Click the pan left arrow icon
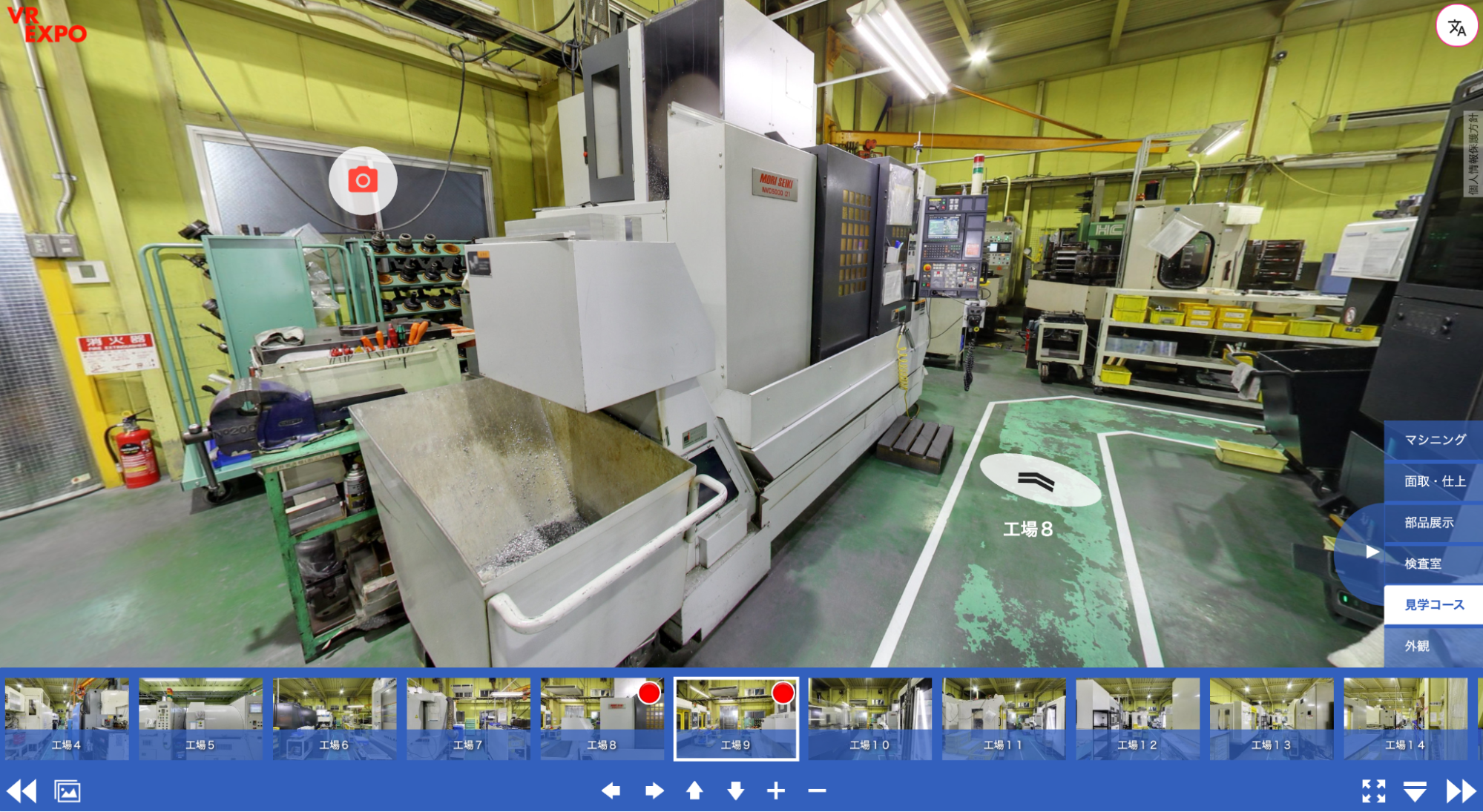The image size is (1483, 812). [x=611, y=790]
